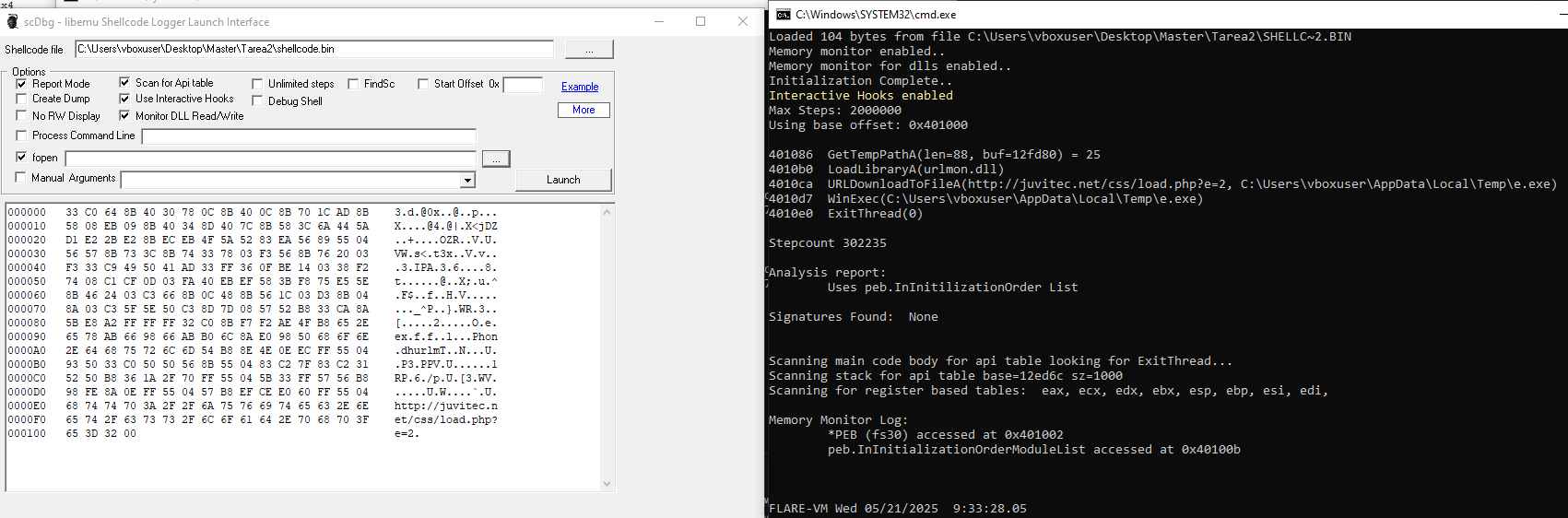Uncheck Scan for Api table

124,83
